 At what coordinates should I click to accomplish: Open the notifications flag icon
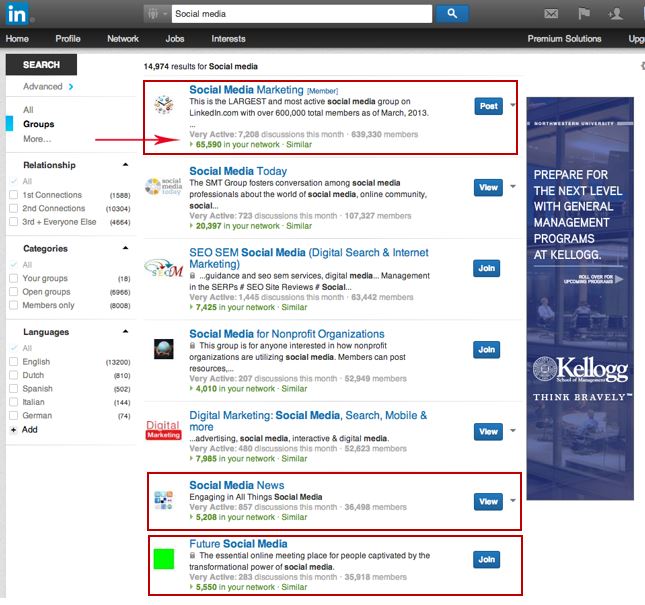click(583, 14)
